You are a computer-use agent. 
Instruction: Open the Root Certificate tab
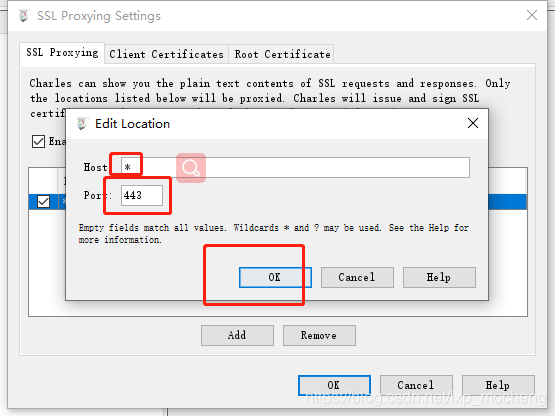(282, 54)
